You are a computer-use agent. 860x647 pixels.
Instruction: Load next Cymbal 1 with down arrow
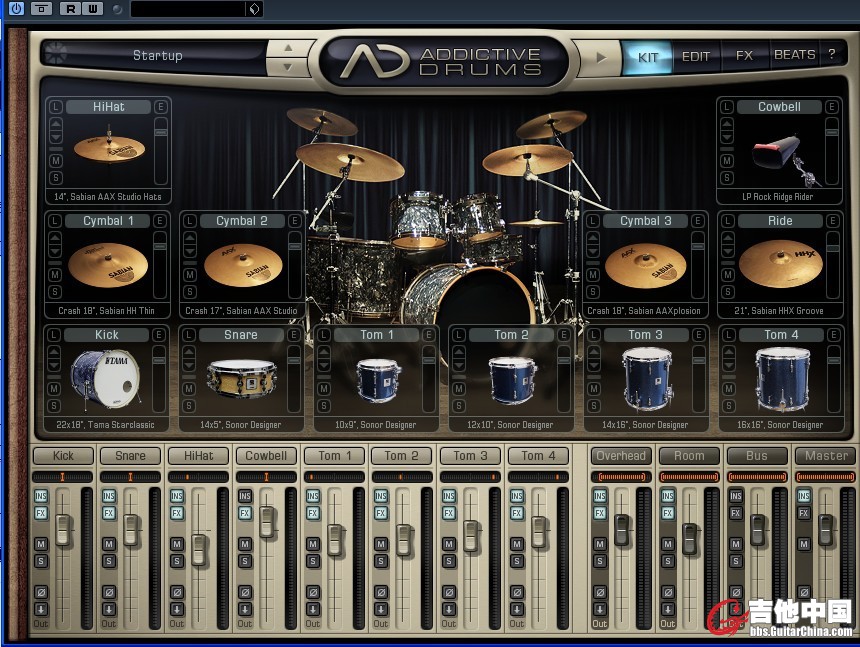[55, 252]
